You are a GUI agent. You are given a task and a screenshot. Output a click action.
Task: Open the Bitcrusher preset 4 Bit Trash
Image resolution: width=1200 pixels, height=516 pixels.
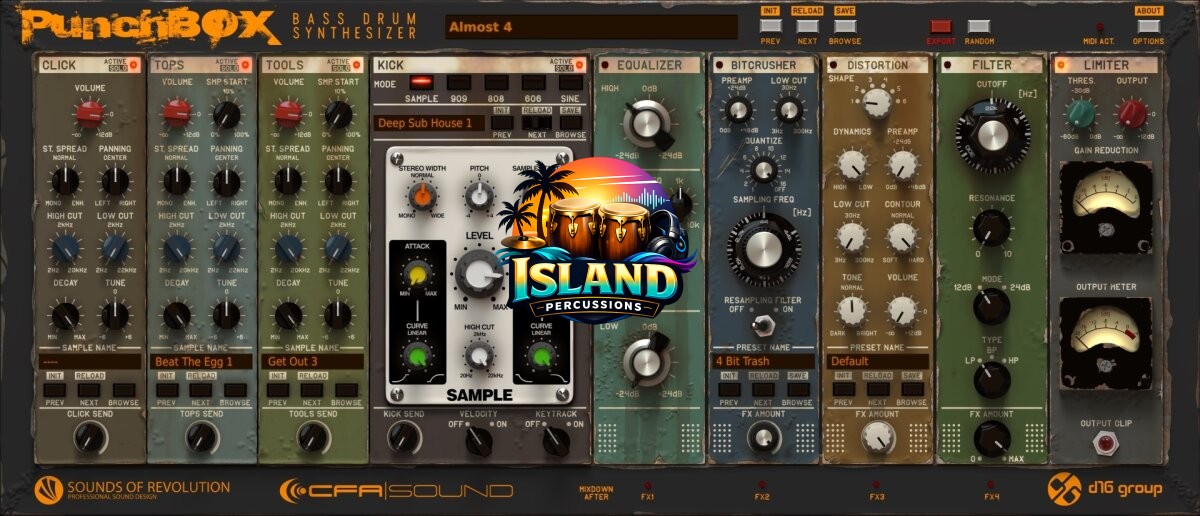tap(764, 361)
